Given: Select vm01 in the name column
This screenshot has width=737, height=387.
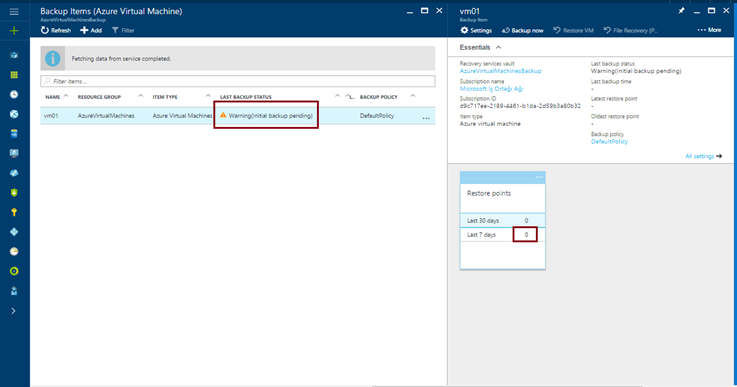Looking at the screenshot, I should tap(51, 116).
